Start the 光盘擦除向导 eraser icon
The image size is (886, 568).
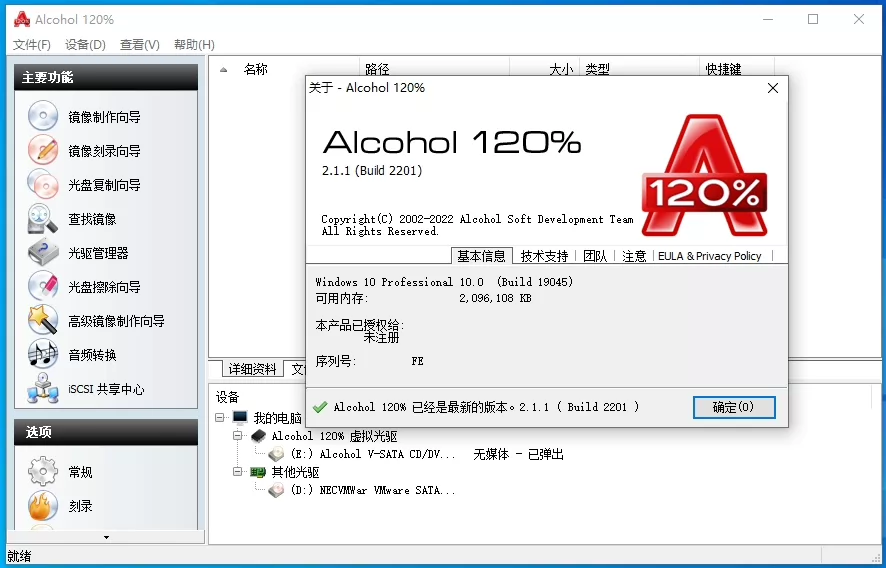[42, 286]
